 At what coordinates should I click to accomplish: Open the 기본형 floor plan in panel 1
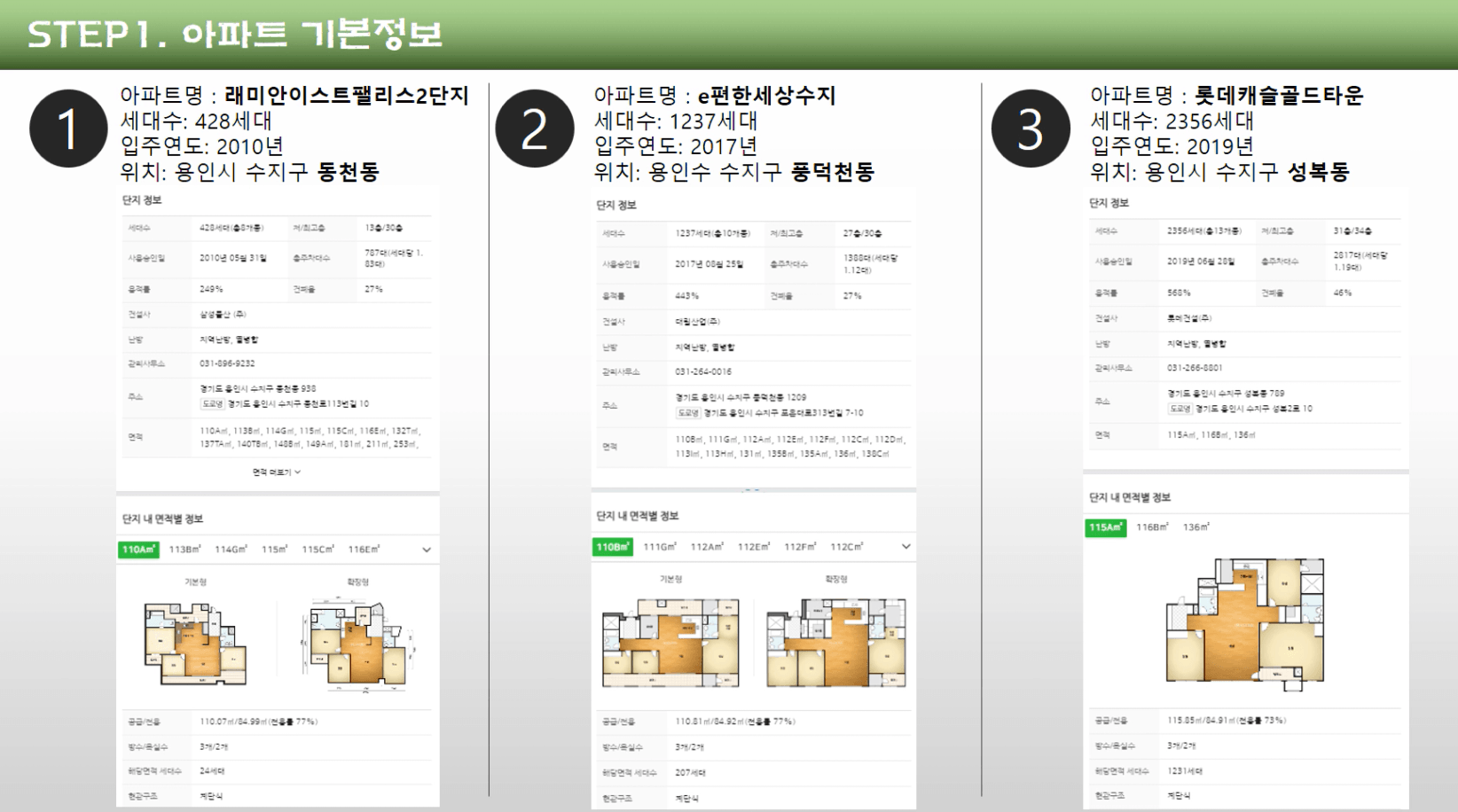click(x=196, y=643)
